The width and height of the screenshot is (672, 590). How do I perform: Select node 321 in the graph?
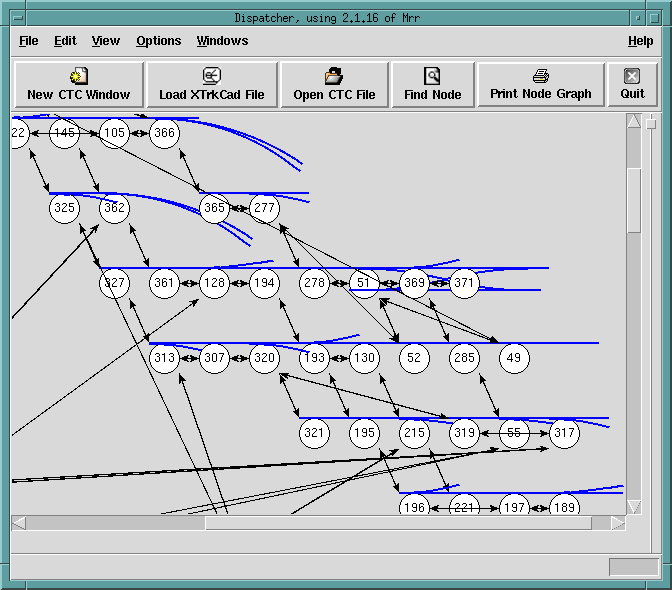tap(315, 433)
